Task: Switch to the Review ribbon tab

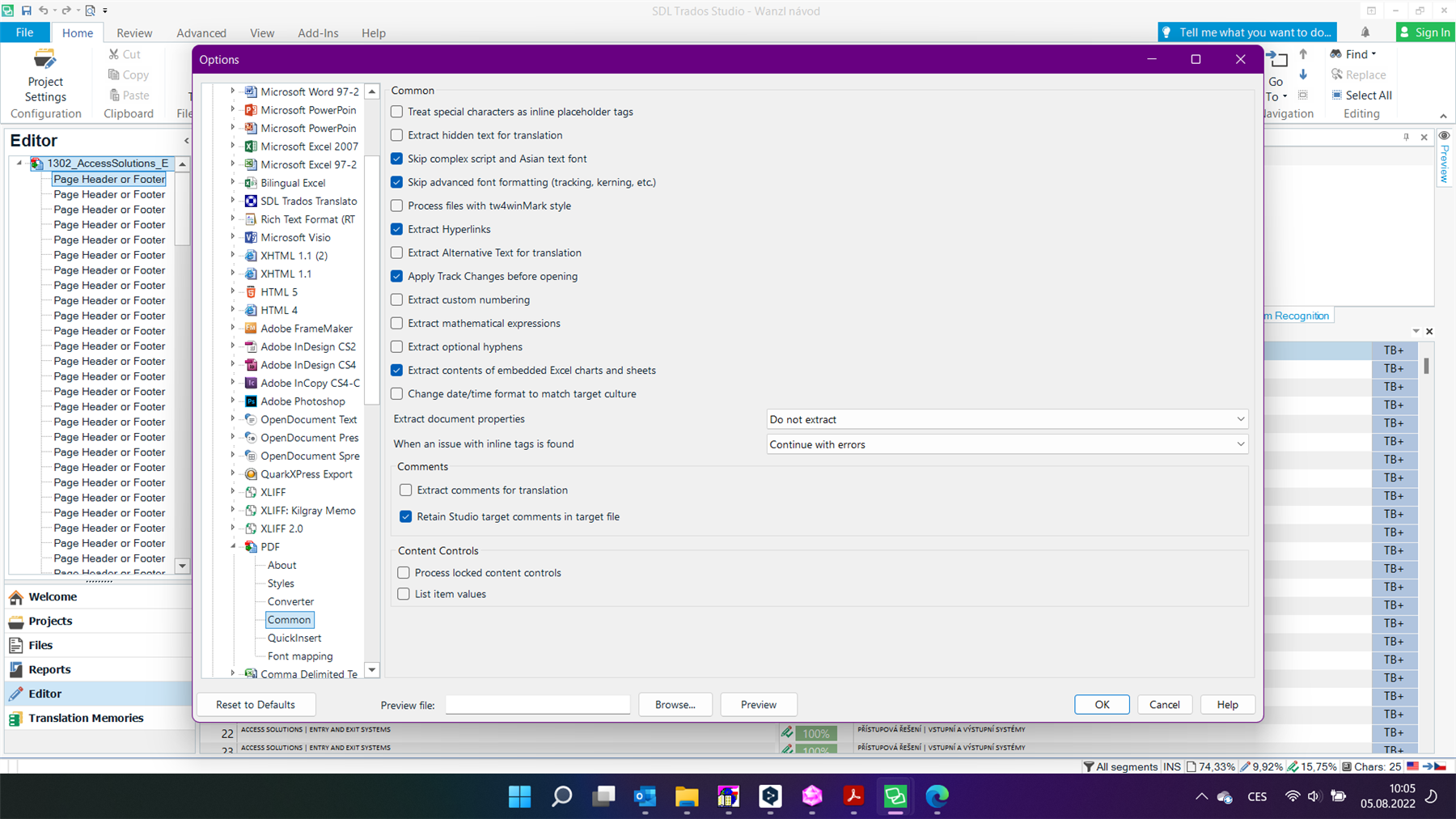Action: pyautogui.click(x=134, y=33)
